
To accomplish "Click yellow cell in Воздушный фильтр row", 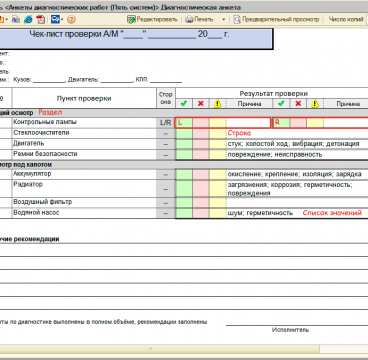I will click(218, 203).
